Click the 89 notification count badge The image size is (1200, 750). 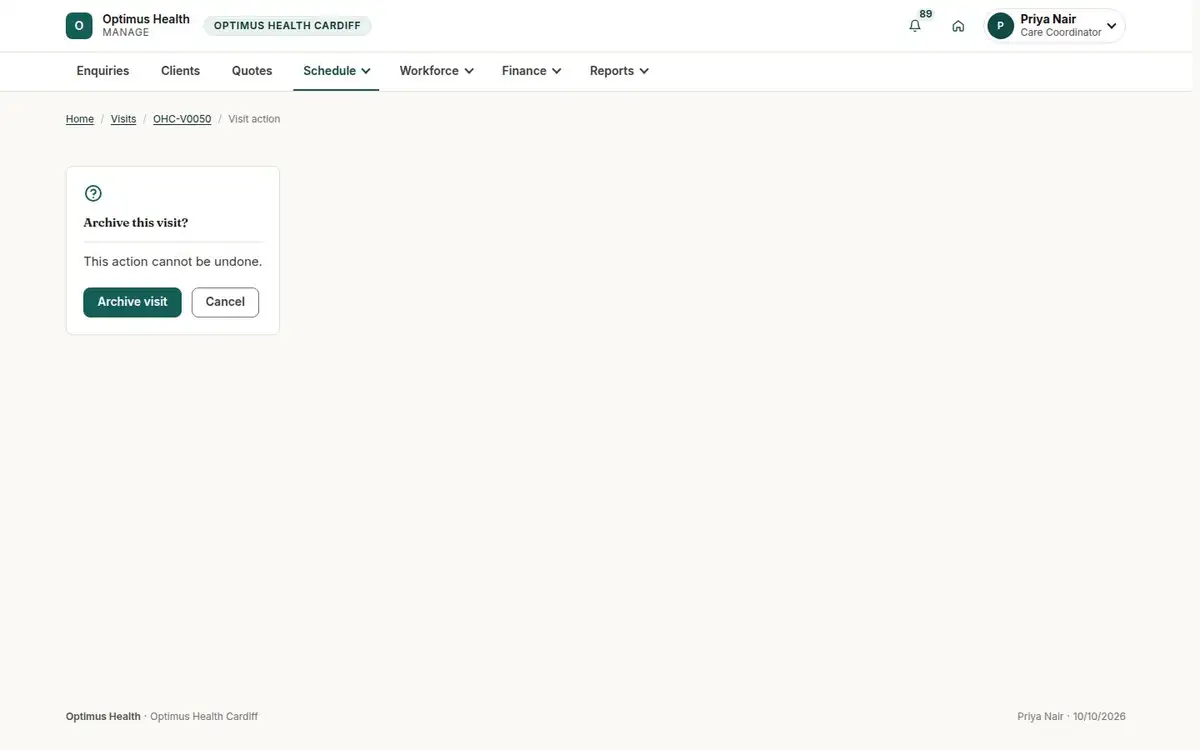pyautogui.click(x=926, y=14)
